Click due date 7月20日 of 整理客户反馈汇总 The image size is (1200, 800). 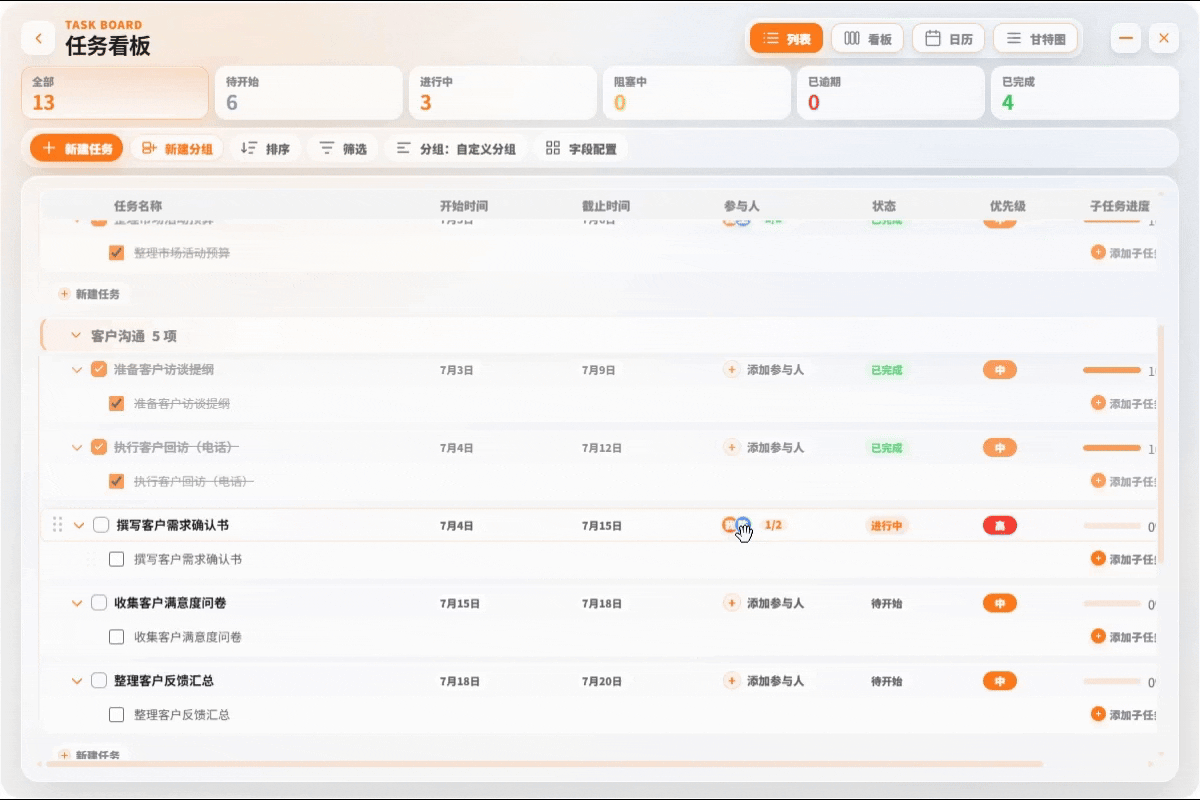coord(602,681)
